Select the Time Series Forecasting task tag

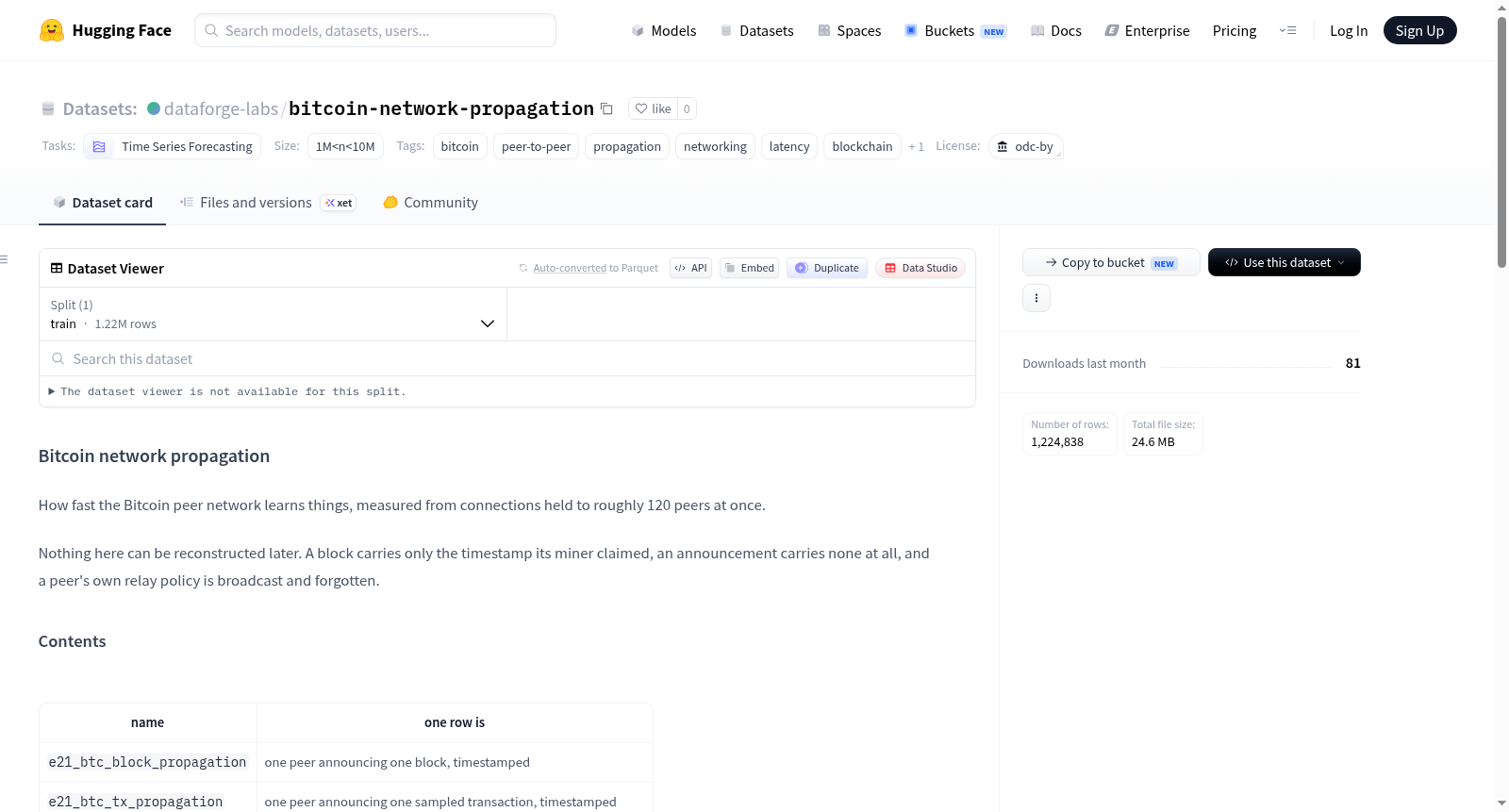coord(172,146)
